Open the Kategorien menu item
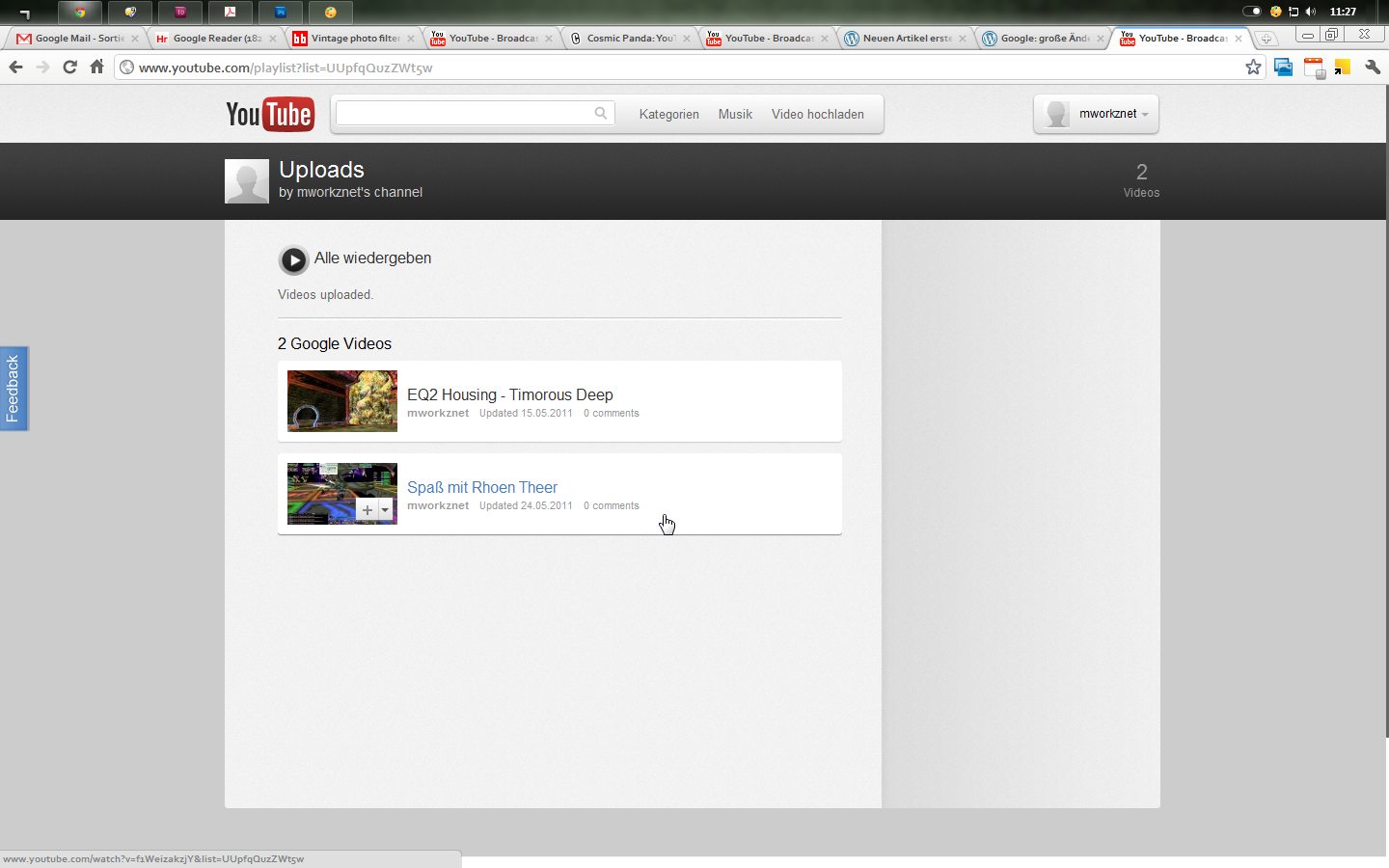 pos(668,114)
